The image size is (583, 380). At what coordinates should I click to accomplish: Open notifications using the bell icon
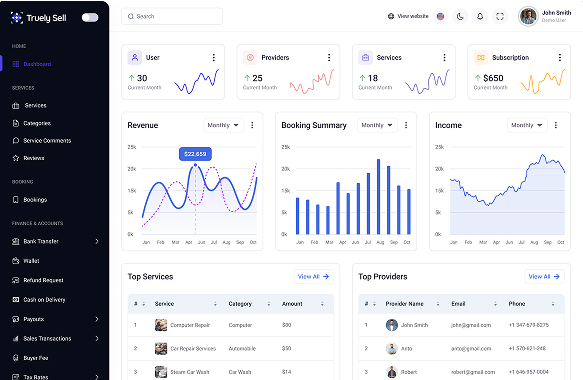tap(480, 16)
